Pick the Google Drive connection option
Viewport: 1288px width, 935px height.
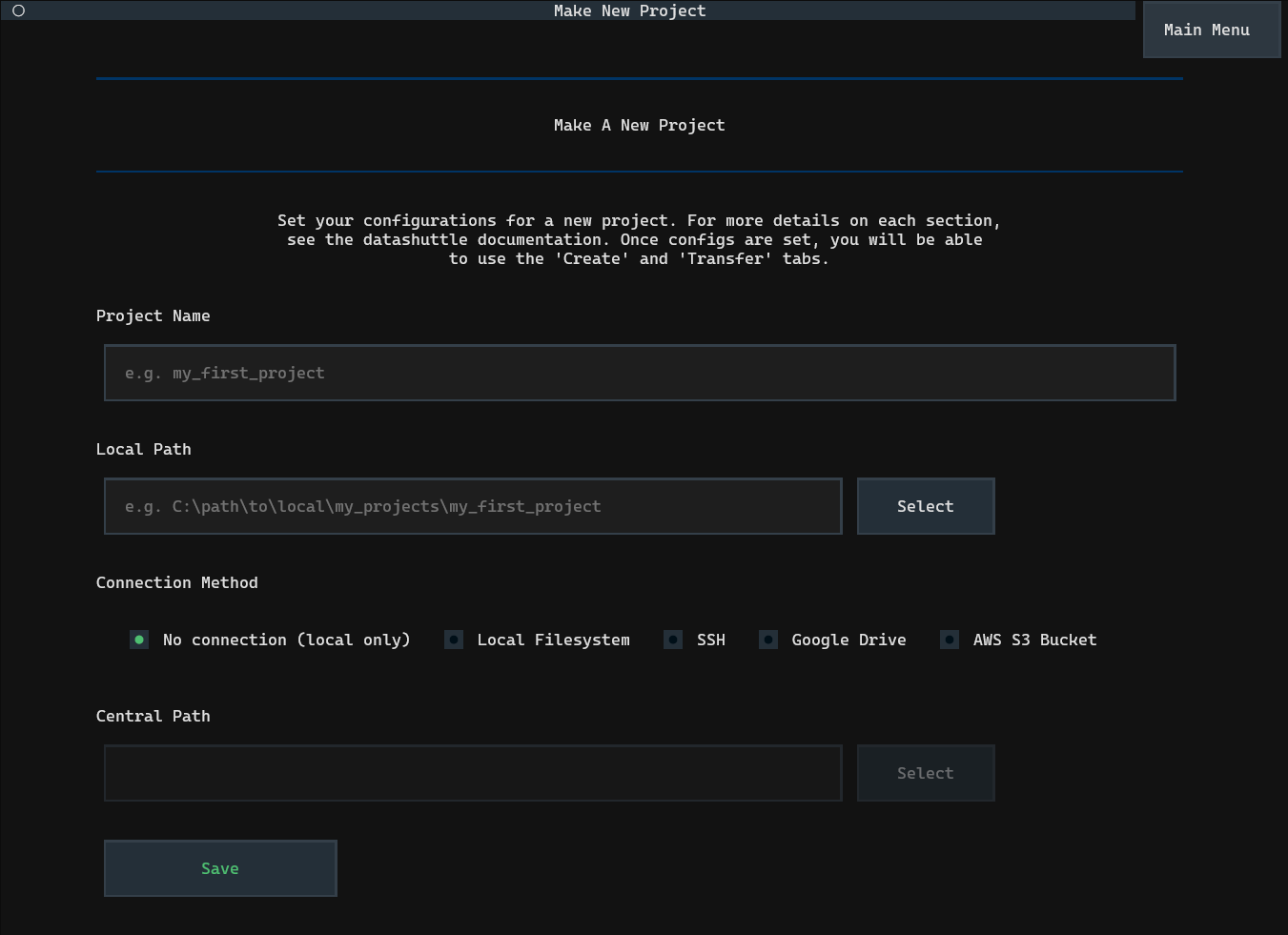click(768, 640)
